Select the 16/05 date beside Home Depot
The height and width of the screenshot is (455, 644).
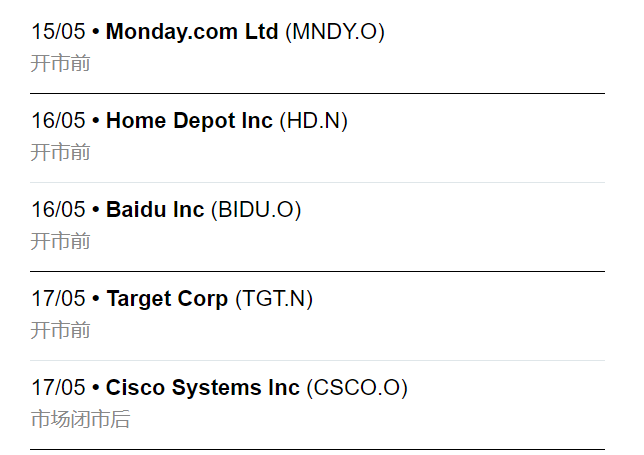pos(58,121)
